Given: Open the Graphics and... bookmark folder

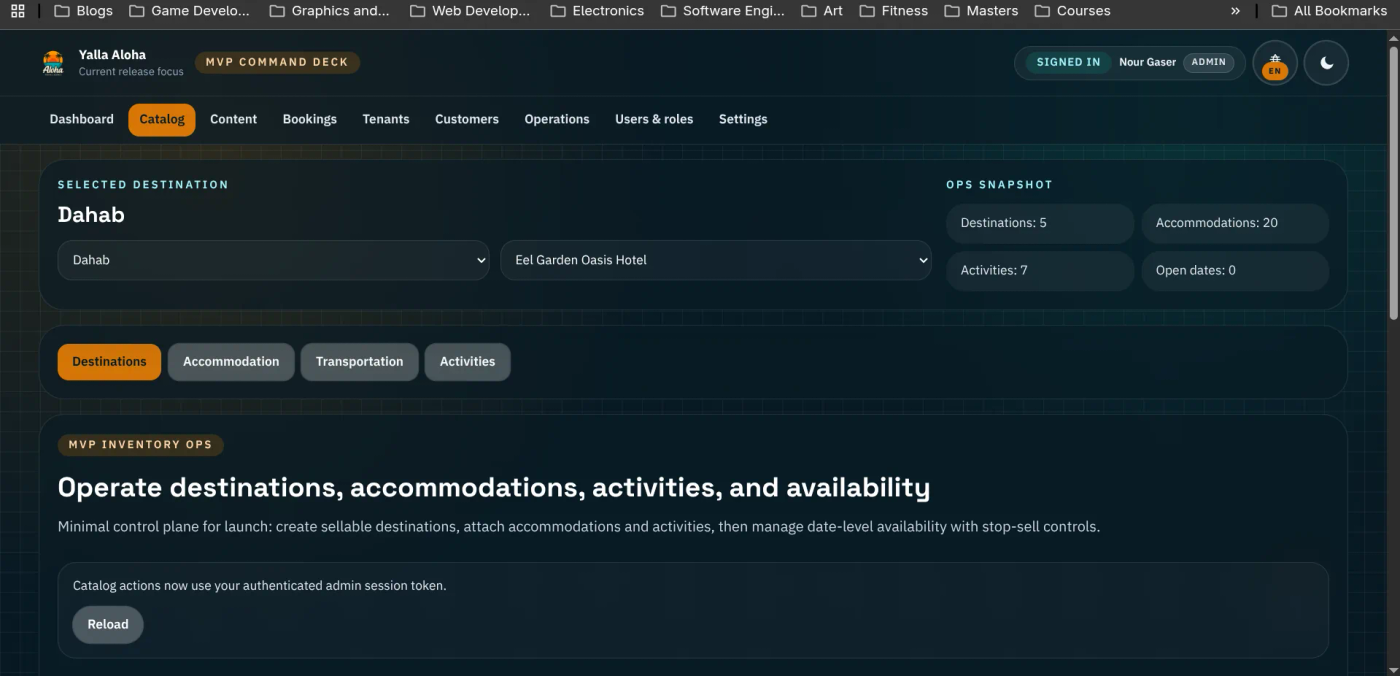Looking at the screenshot, I should [330, 11].
